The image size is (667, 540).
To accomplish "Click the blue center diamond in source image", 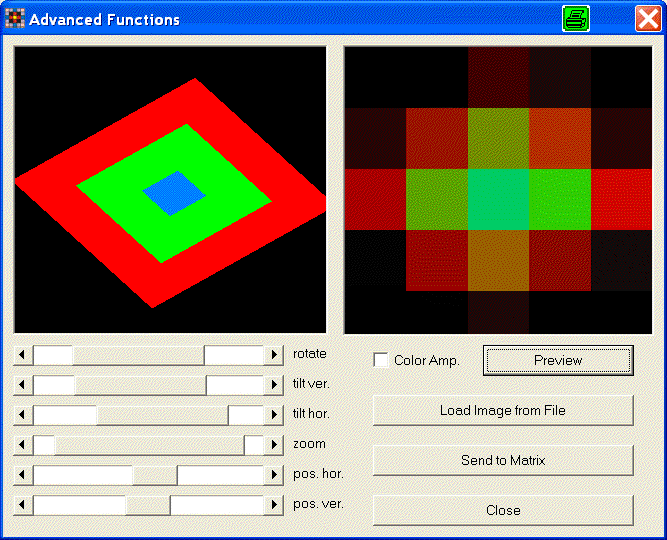I will pos(174,193).
